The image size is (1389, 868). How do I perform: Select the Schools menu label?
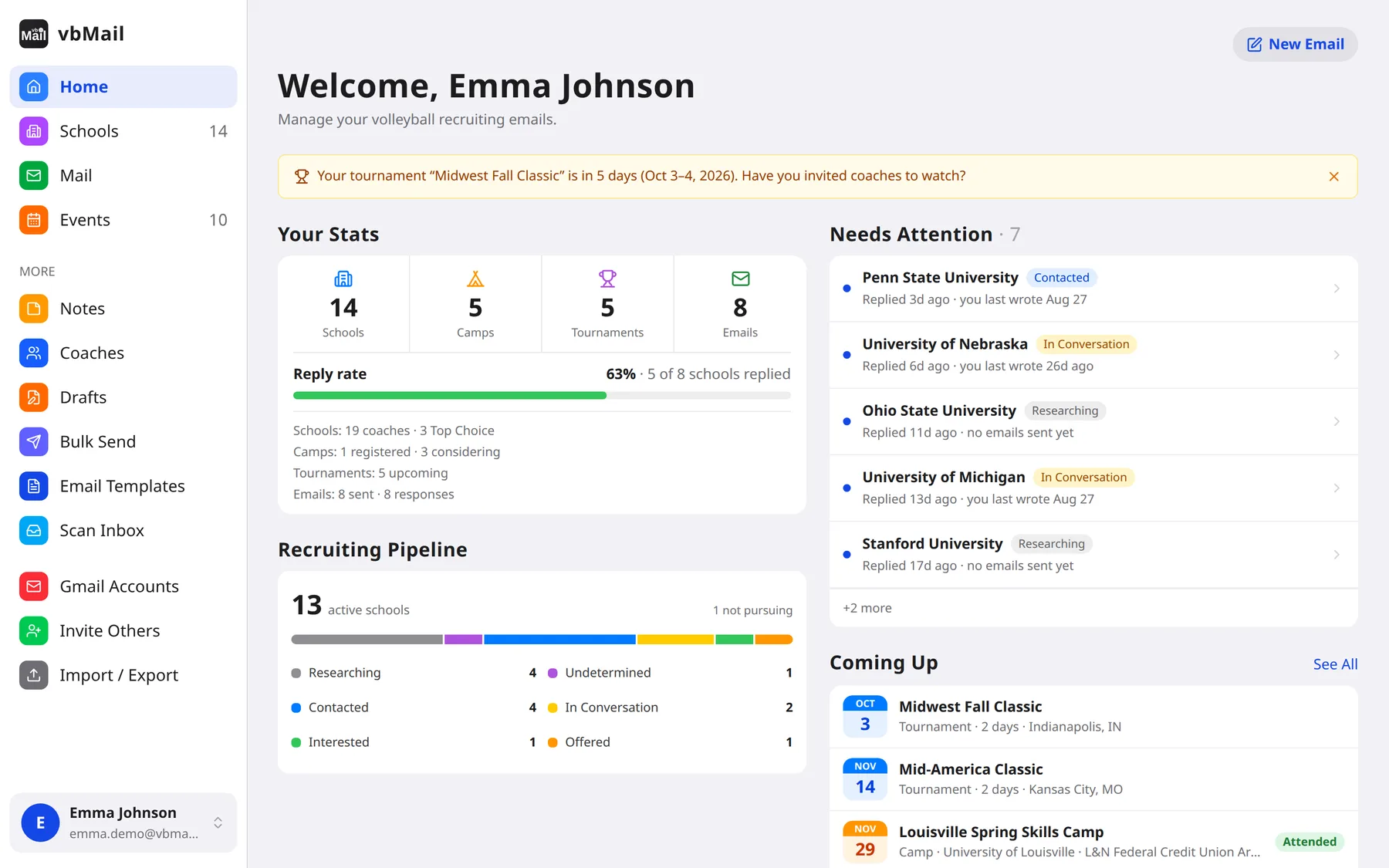tap(90, 131)
